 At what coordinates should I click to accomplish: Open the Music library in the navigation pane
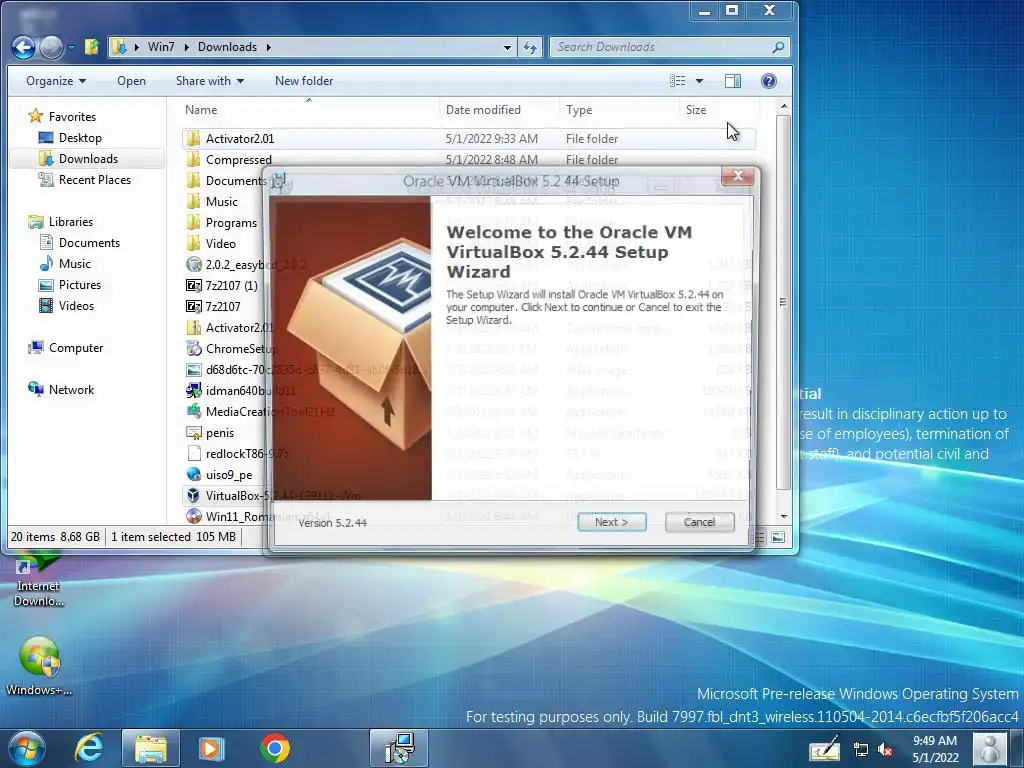(74, 264)
